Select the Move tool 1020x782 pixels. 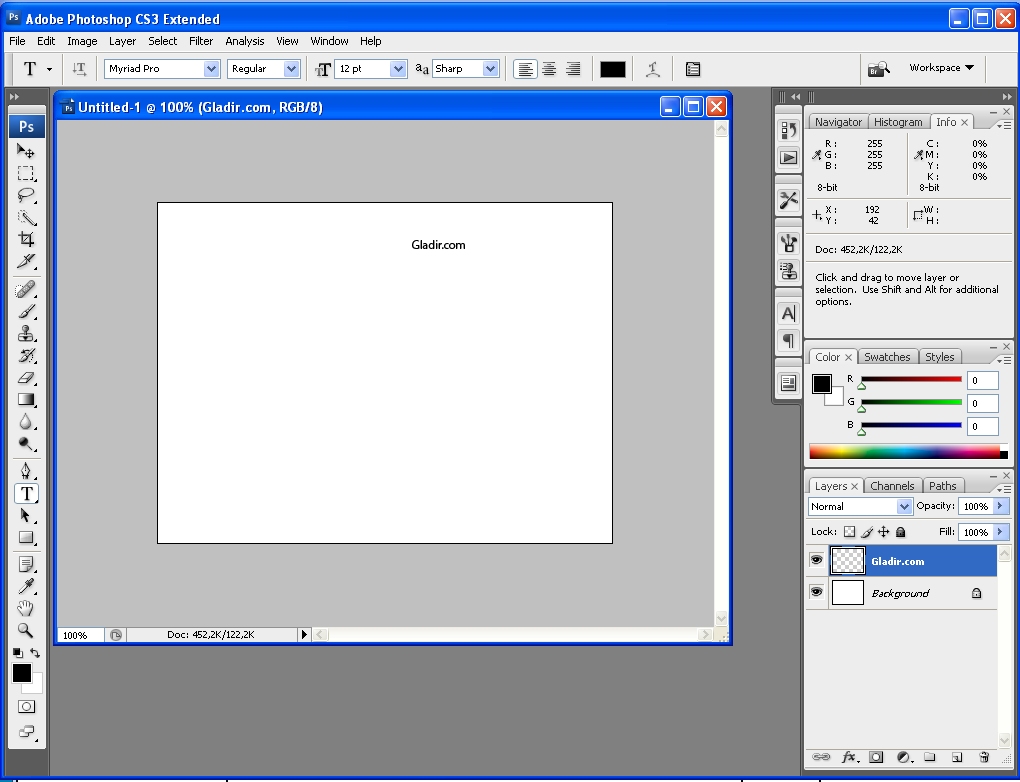click(26, 151)
